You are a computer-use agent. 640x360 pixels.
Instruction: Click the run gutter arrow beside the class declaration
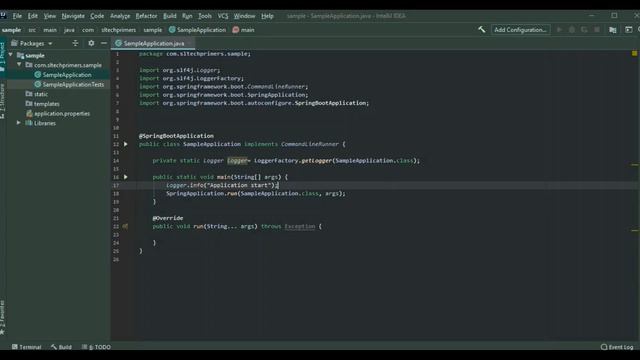(126, 144)
